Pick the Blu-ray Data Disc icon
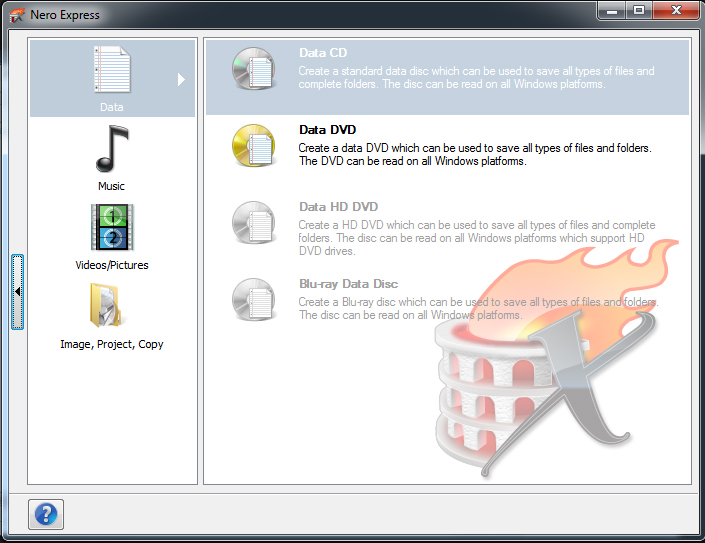The height and width of the screenshot is (543, 705). pos(252,300)
